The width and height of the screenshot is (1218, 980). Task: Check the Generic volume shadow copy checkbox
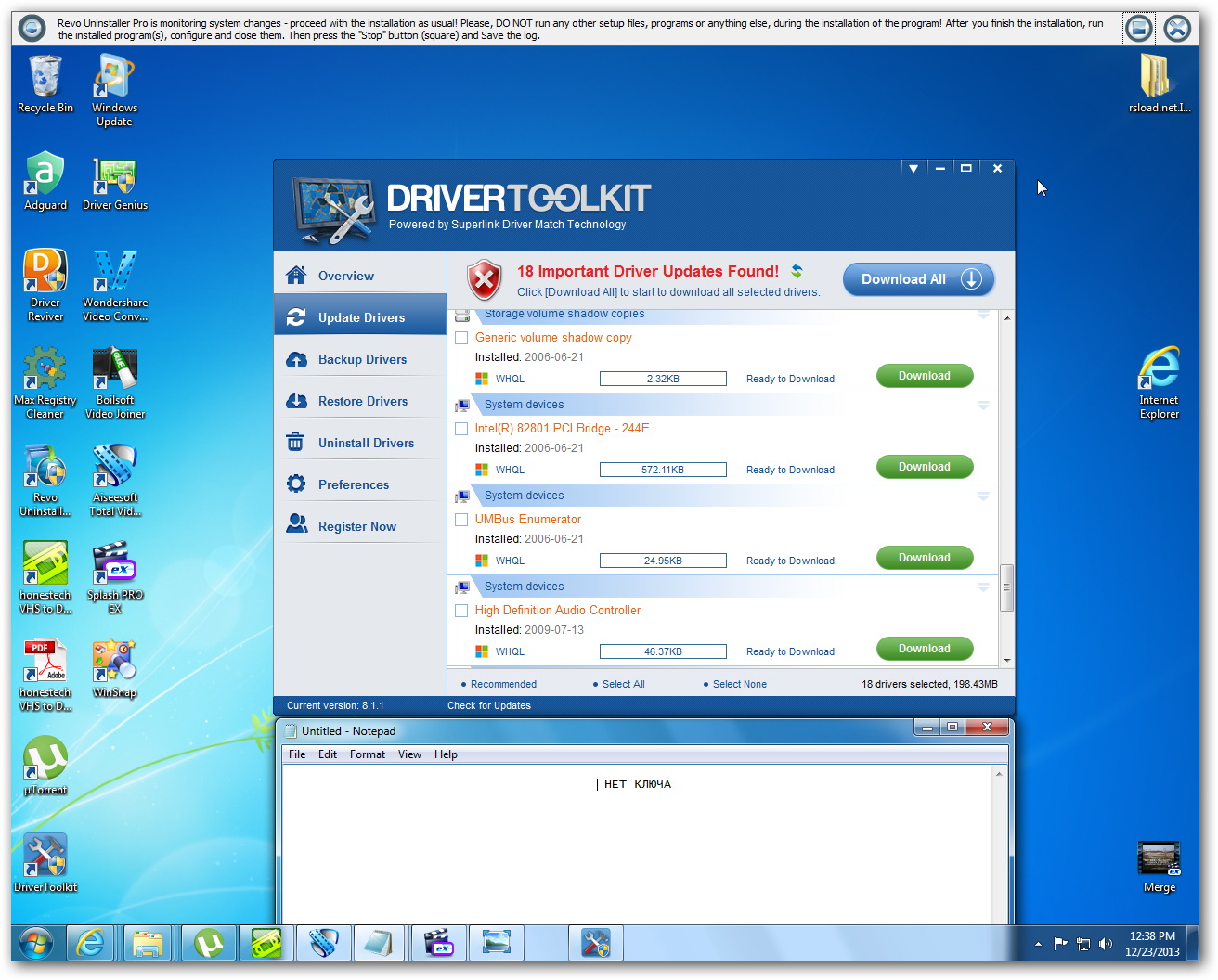coord(461,338)
